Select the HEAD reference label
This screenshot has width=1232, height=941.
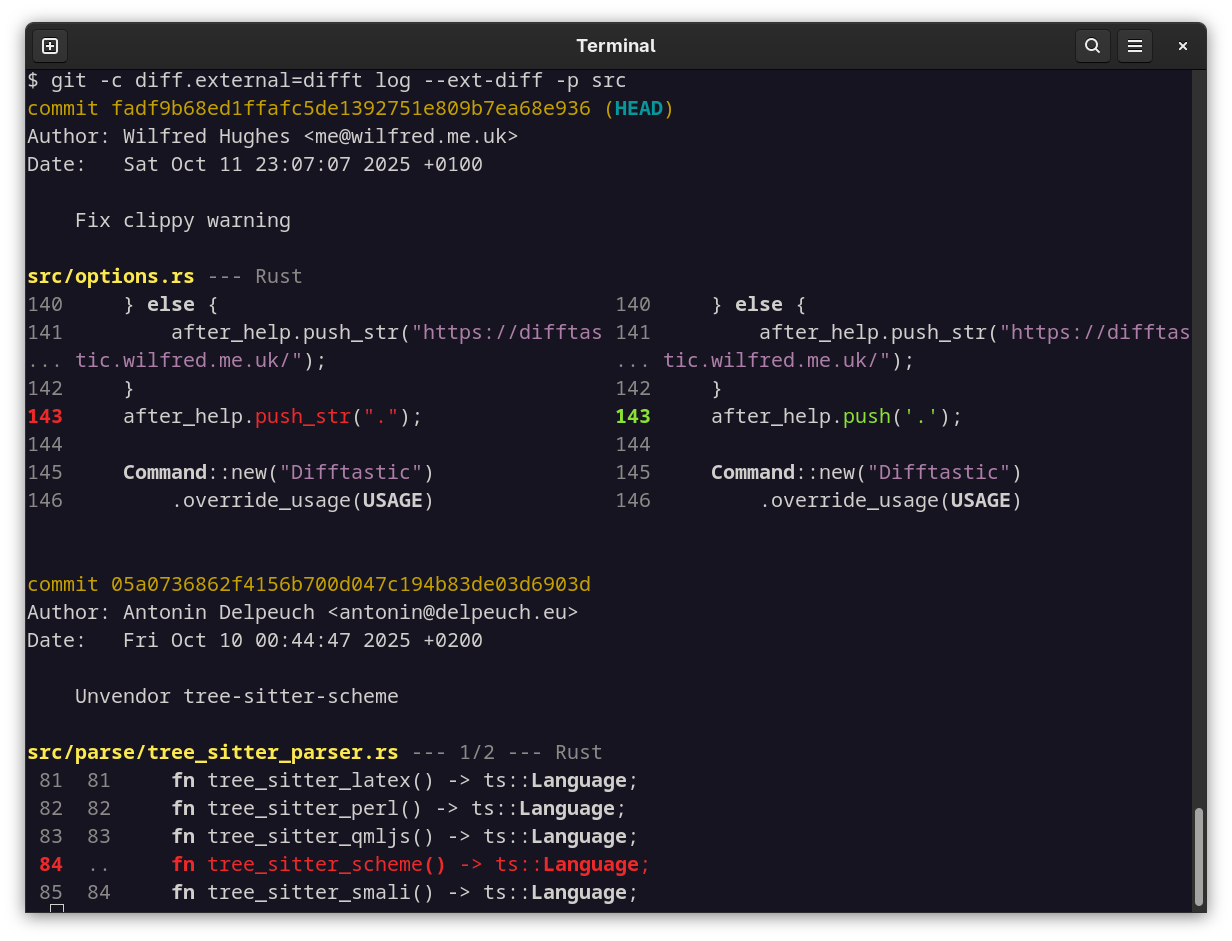639,108
